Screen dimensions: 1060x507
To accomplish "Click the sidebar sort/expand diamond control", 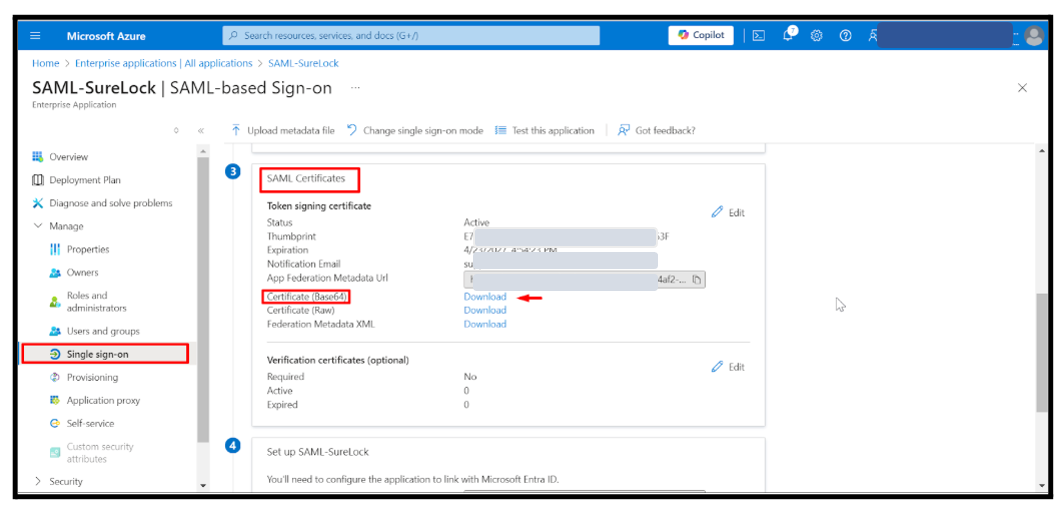I will (x=176, y=130).
